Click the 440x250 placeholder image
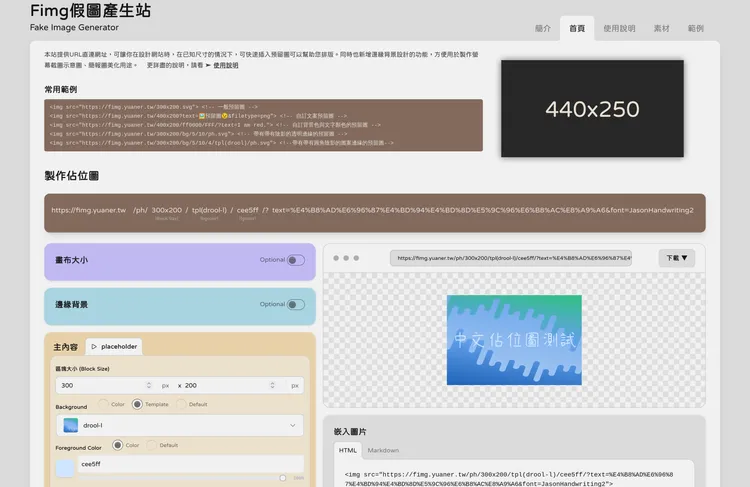 592,109
